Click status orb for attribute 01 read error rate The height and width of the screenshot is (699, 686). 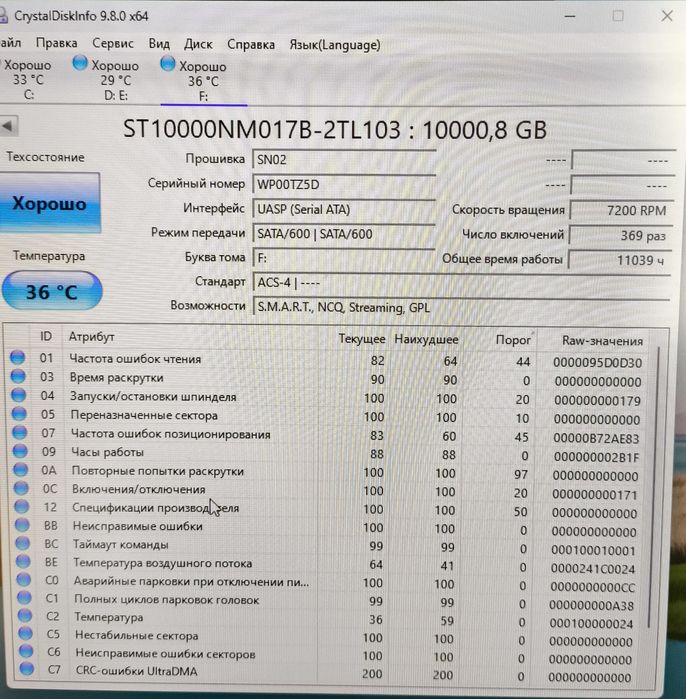pos(17,358)
